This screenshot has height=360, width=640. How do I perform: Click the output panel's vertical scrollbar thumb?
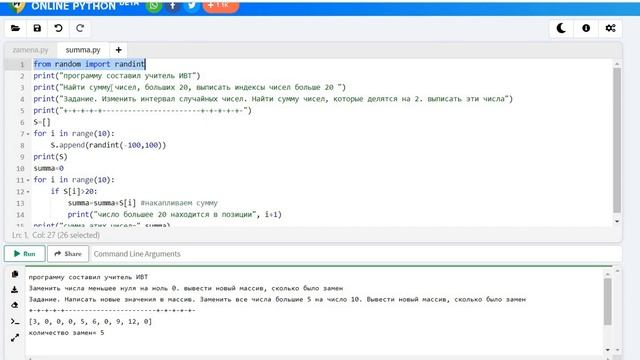click(608, 302)
